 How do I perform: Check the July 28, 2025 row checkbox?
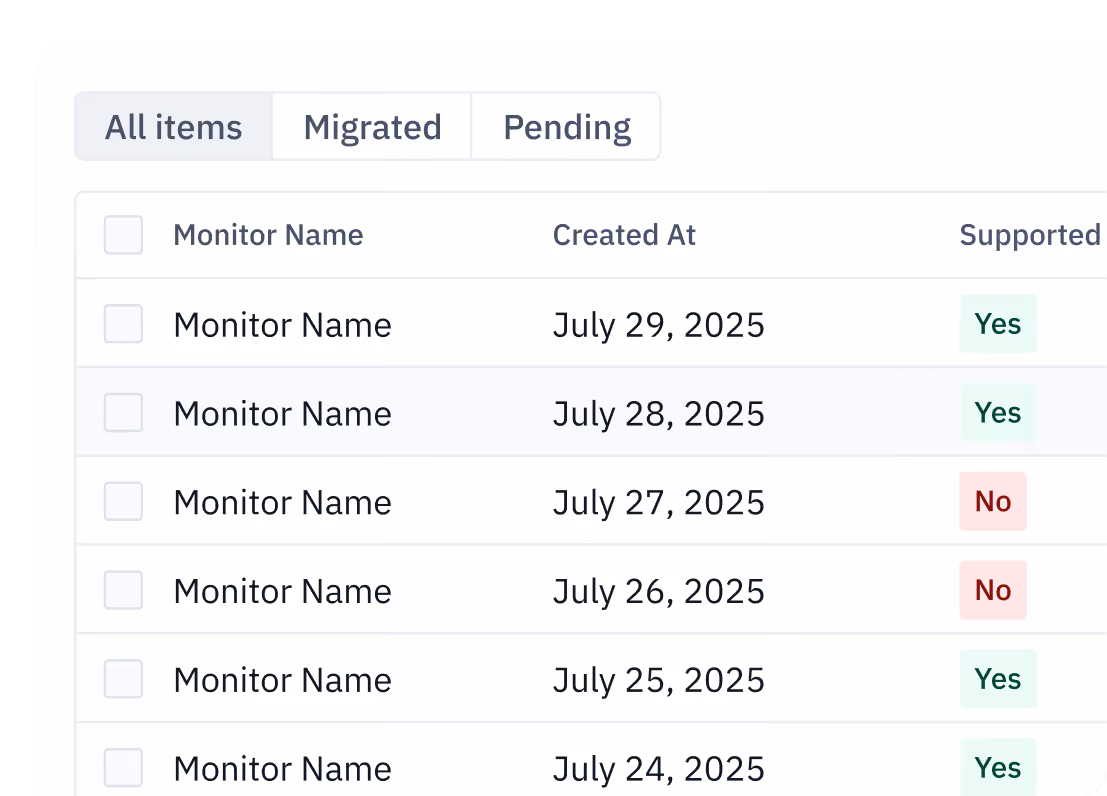point(124,412)
